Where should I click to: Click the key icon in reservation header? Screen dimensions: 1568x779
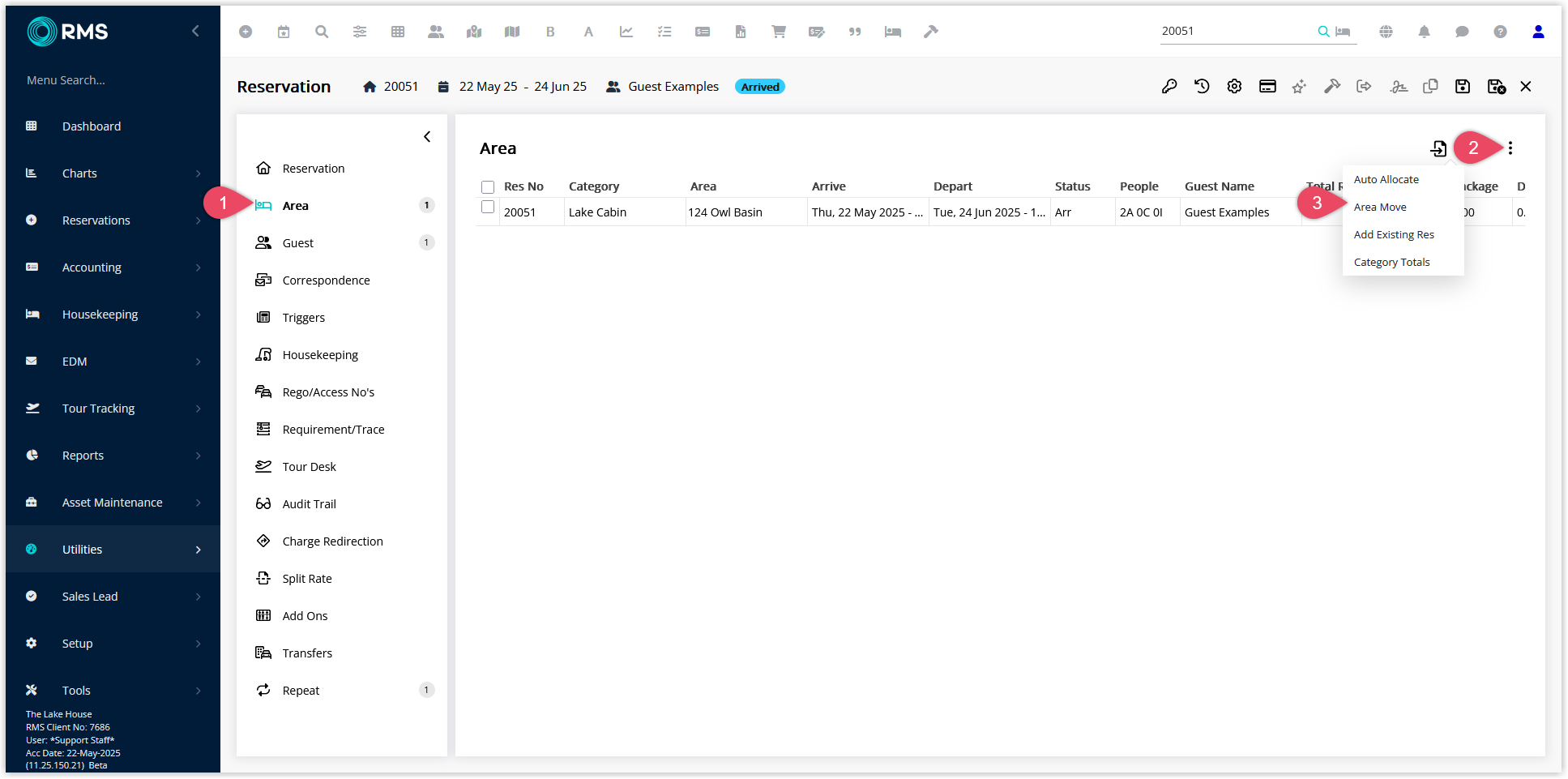coord(1169,86)
